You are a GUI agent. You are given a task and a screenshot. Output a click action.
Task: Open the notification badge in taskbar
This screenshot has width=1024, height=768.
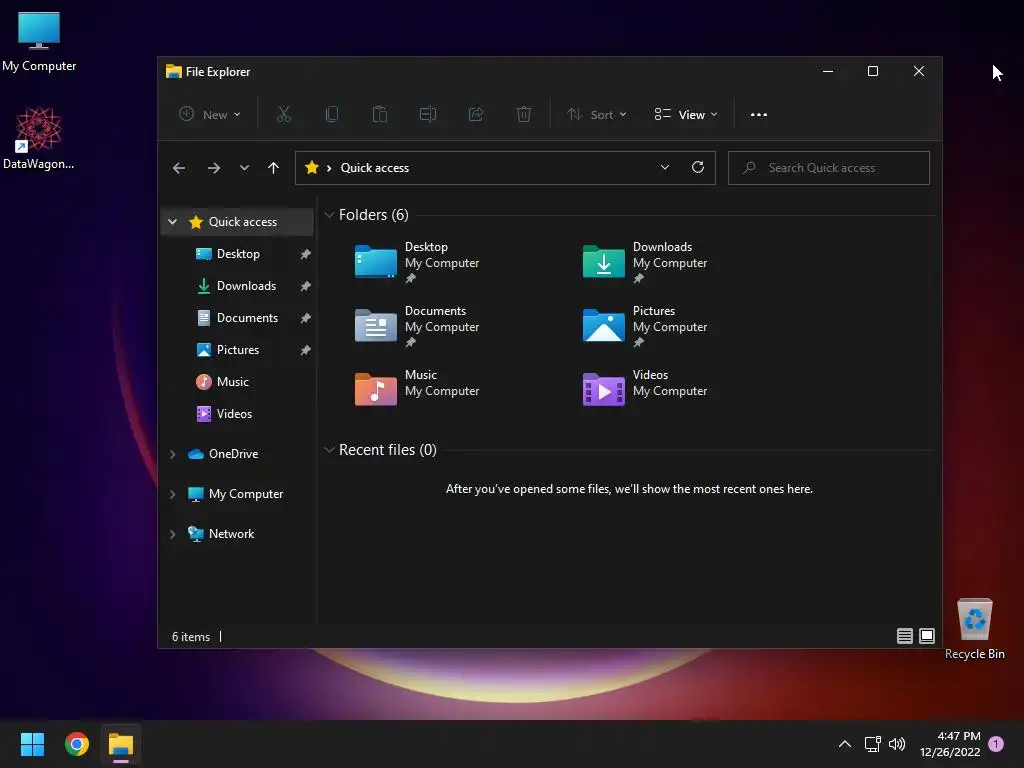[x=996, y=744]
